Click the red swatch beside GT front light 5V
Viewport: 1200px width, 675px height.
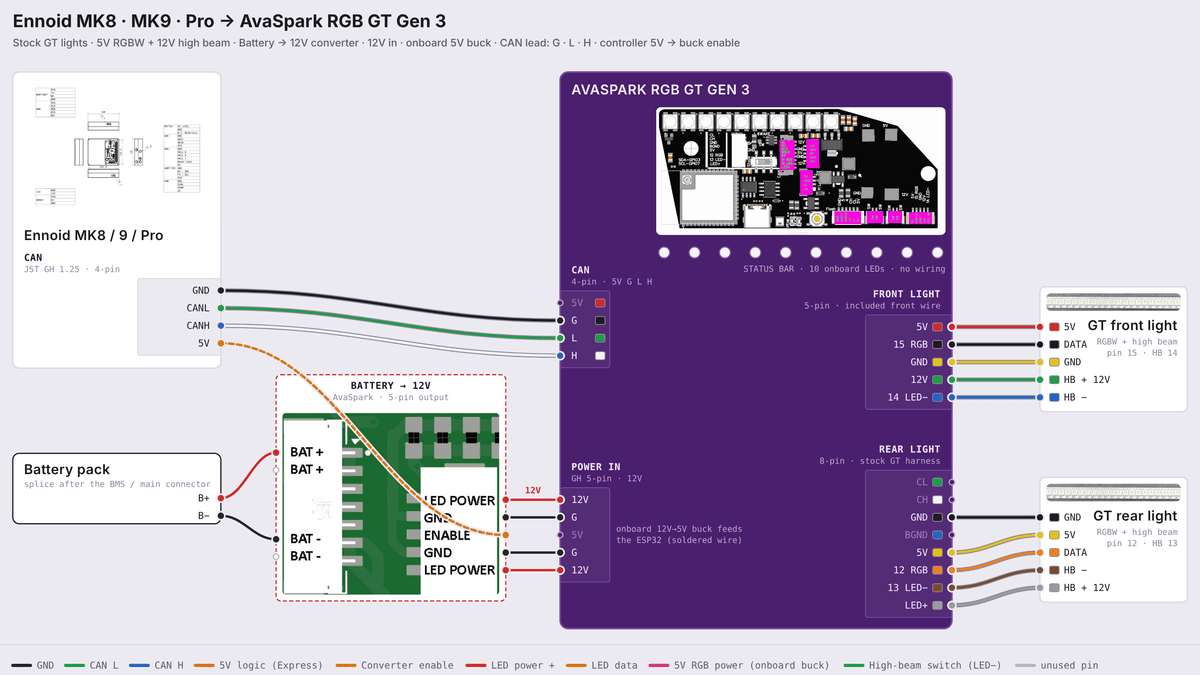click(x=1054, y=327)
